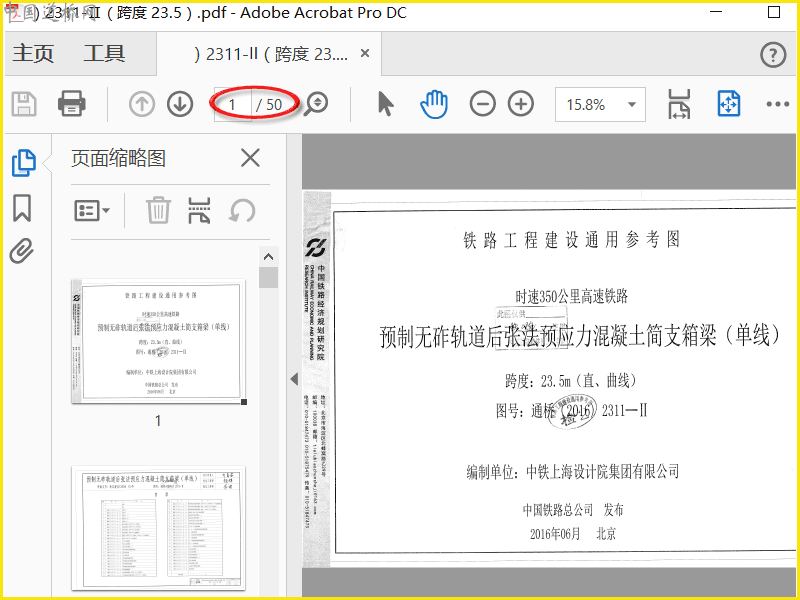Click the page number input field

point(233,105)
